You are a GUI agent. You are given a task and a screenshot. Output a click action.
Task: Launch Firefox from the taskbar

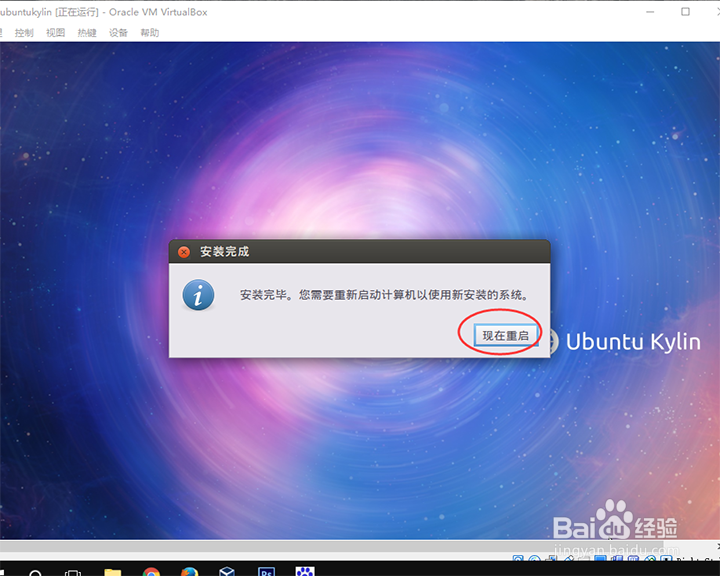189,572
